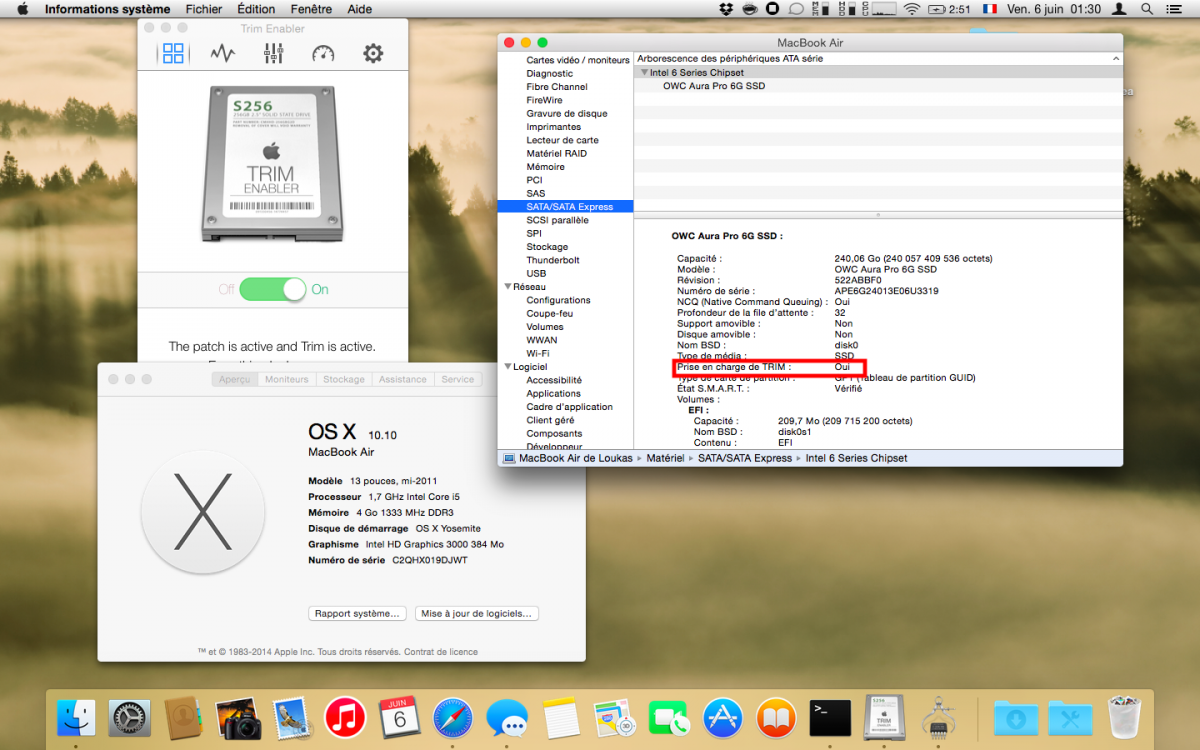Open the Trim Enabler gear preferences icon

373,54
